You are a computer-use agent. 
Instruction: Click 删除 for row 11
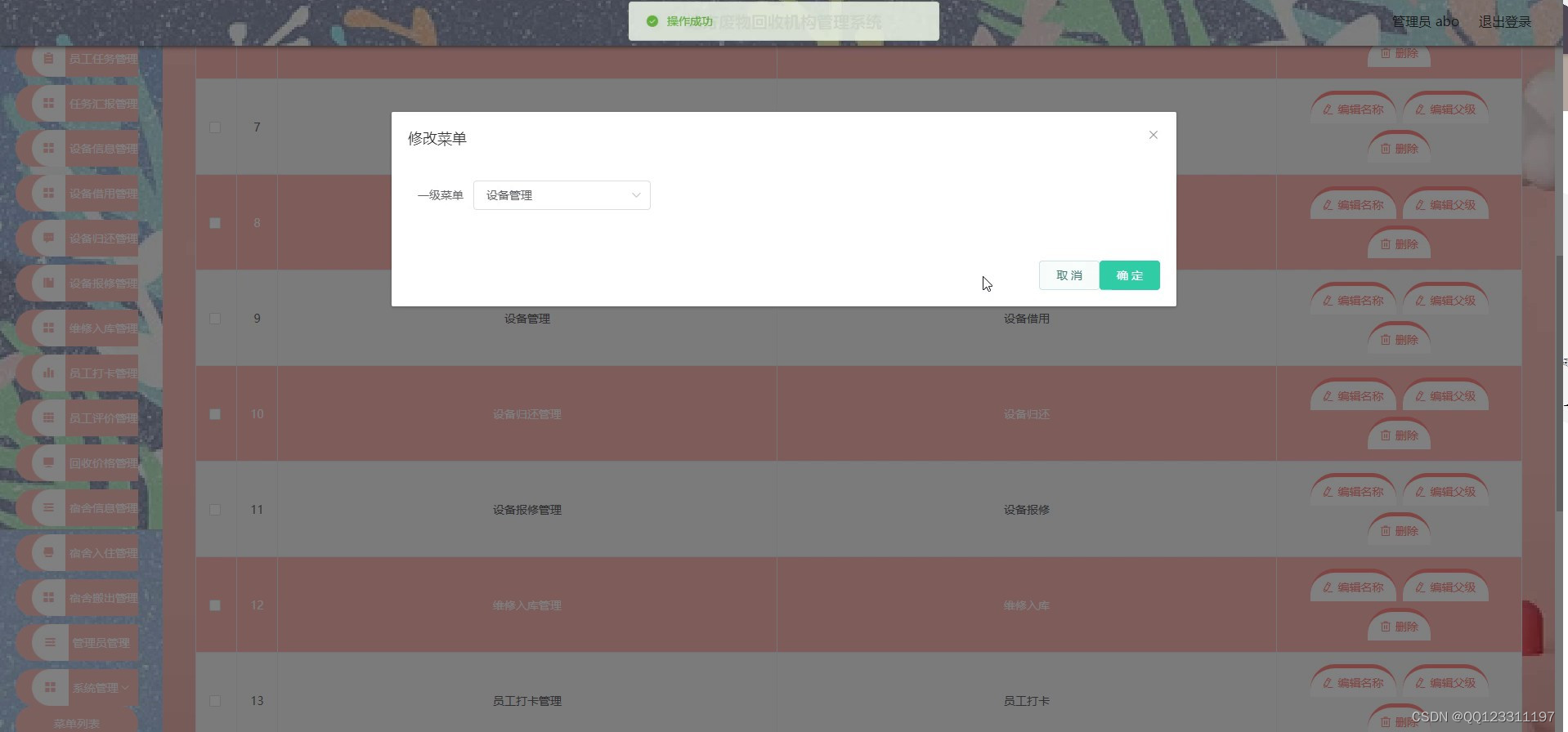coord(1399,531)
